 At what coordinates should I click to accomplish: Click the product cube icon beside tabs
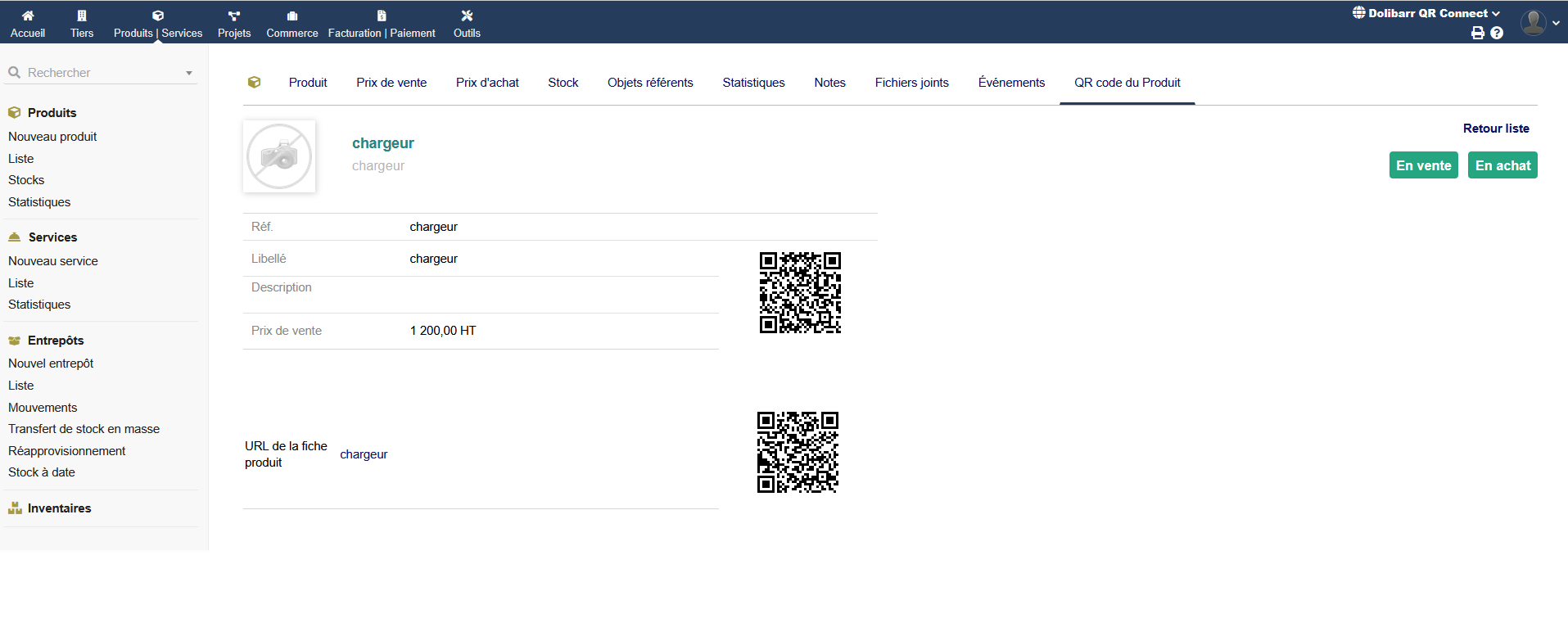(255, 82)
